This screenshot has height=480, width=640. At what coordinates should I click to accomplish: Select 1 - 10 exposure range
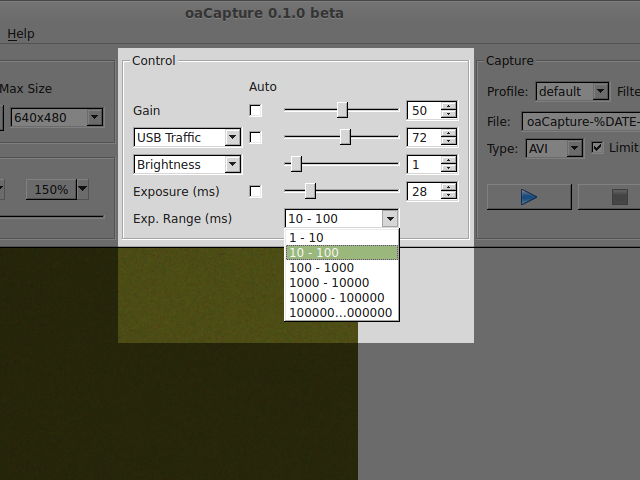coord(342,238)
